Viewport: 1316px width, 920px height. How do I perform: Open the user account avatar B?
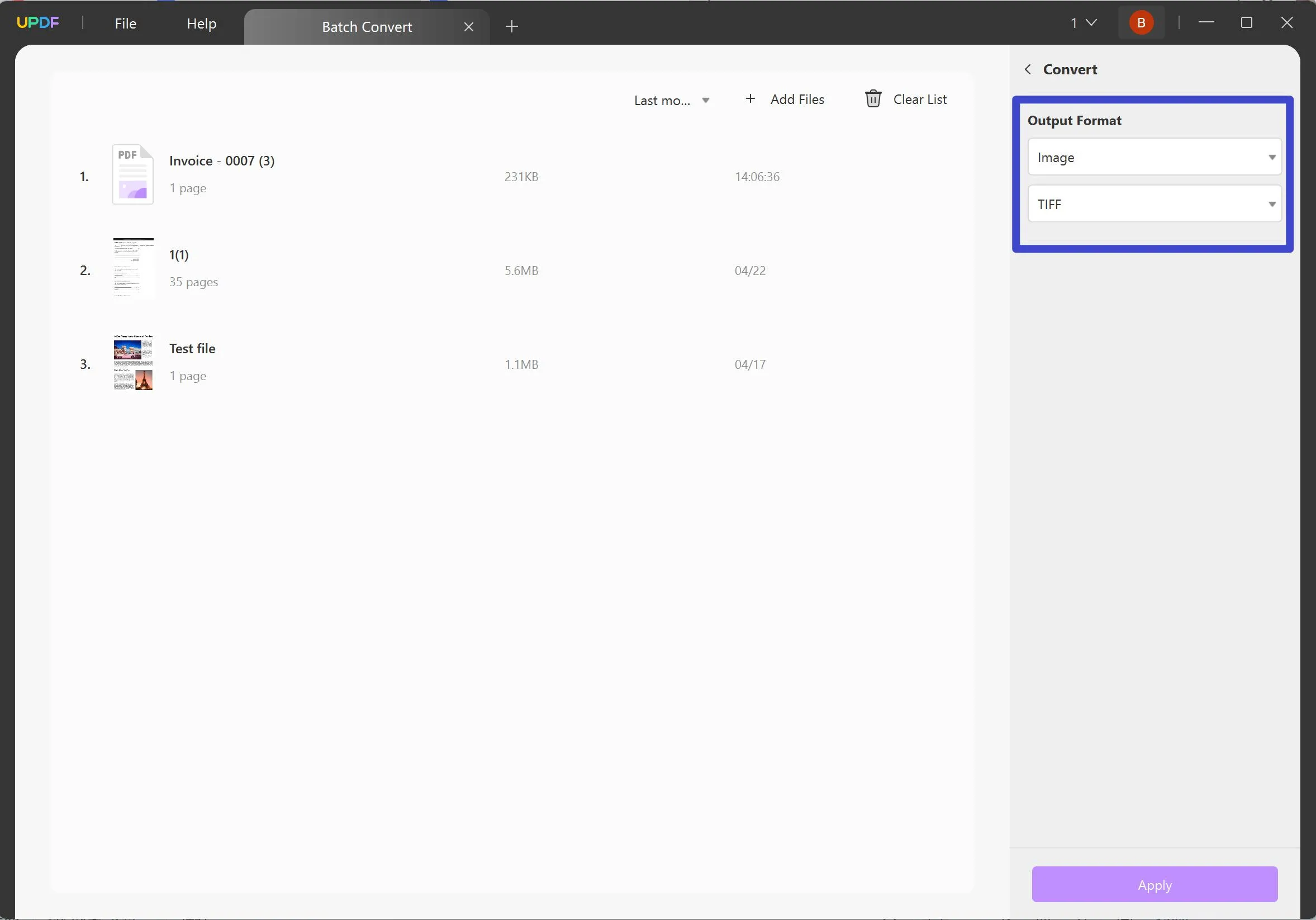point(1141,23)
